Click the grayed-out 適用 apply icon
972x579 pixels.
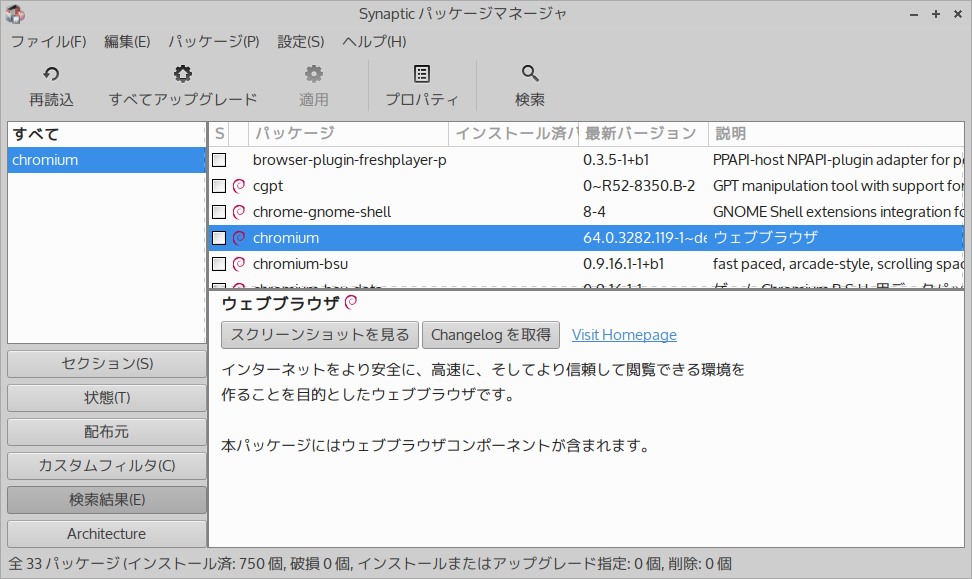[314, 73]
